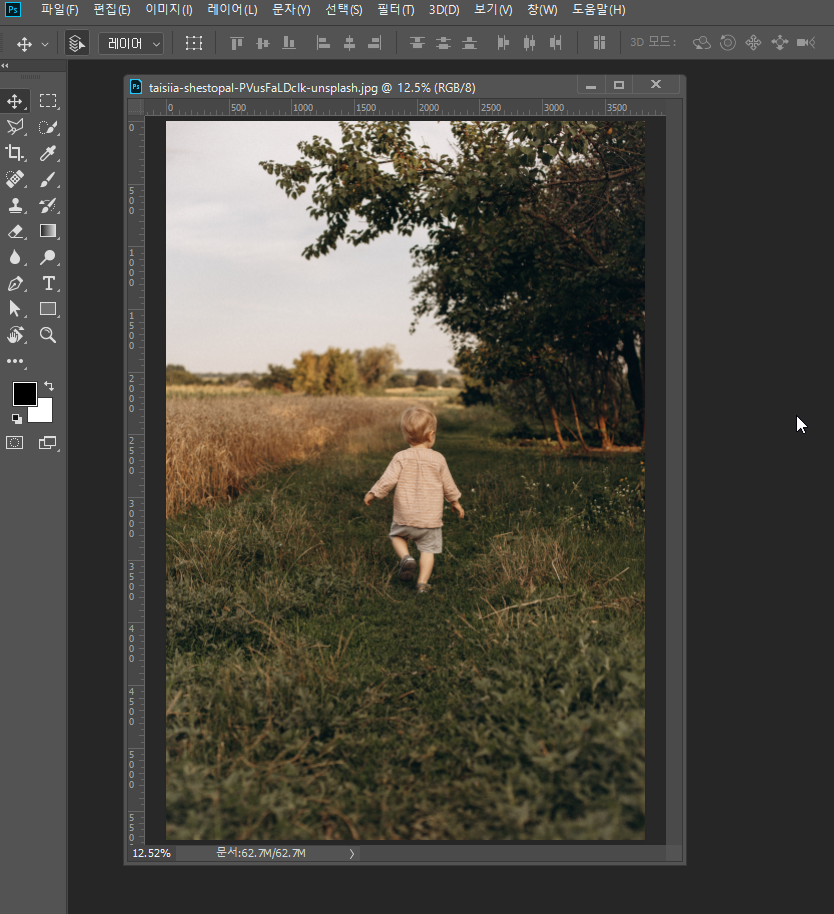The image size is (834, 914).
Task: Distribute left edges
Action: coord(503,43)
